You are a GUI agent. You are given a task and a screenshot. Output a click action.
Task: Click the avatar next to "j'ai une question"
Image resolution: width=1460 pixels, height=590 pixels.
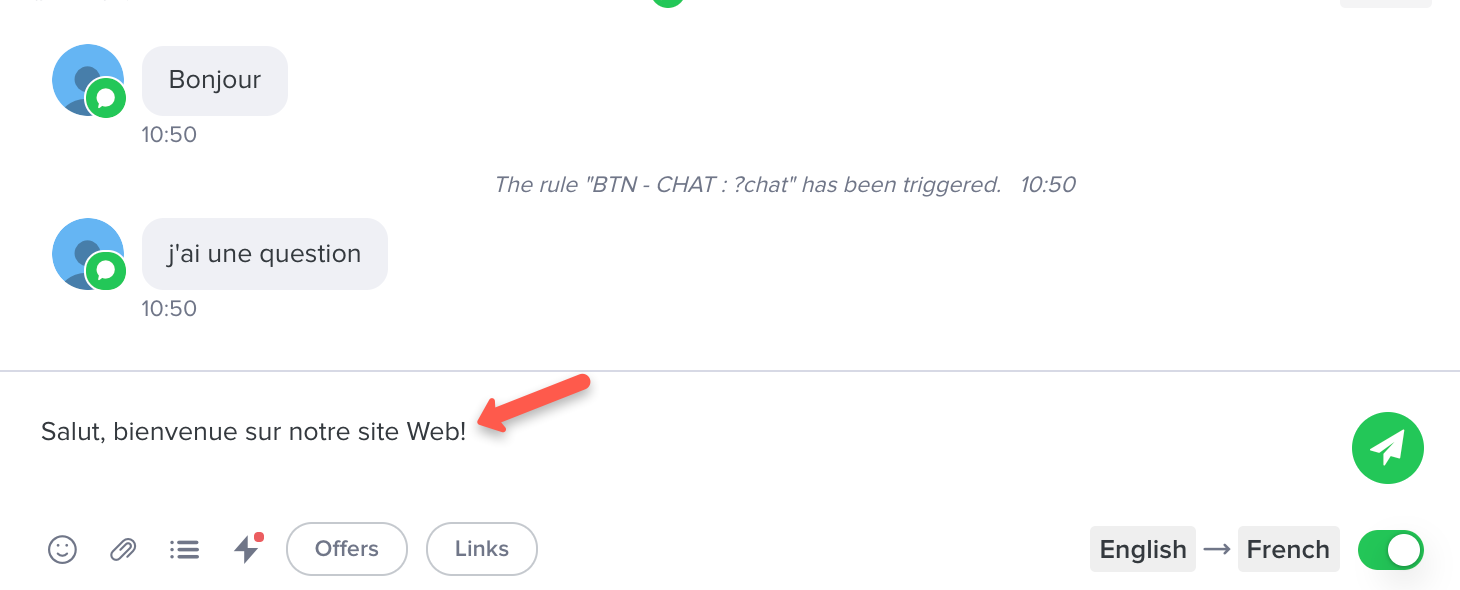88,254
